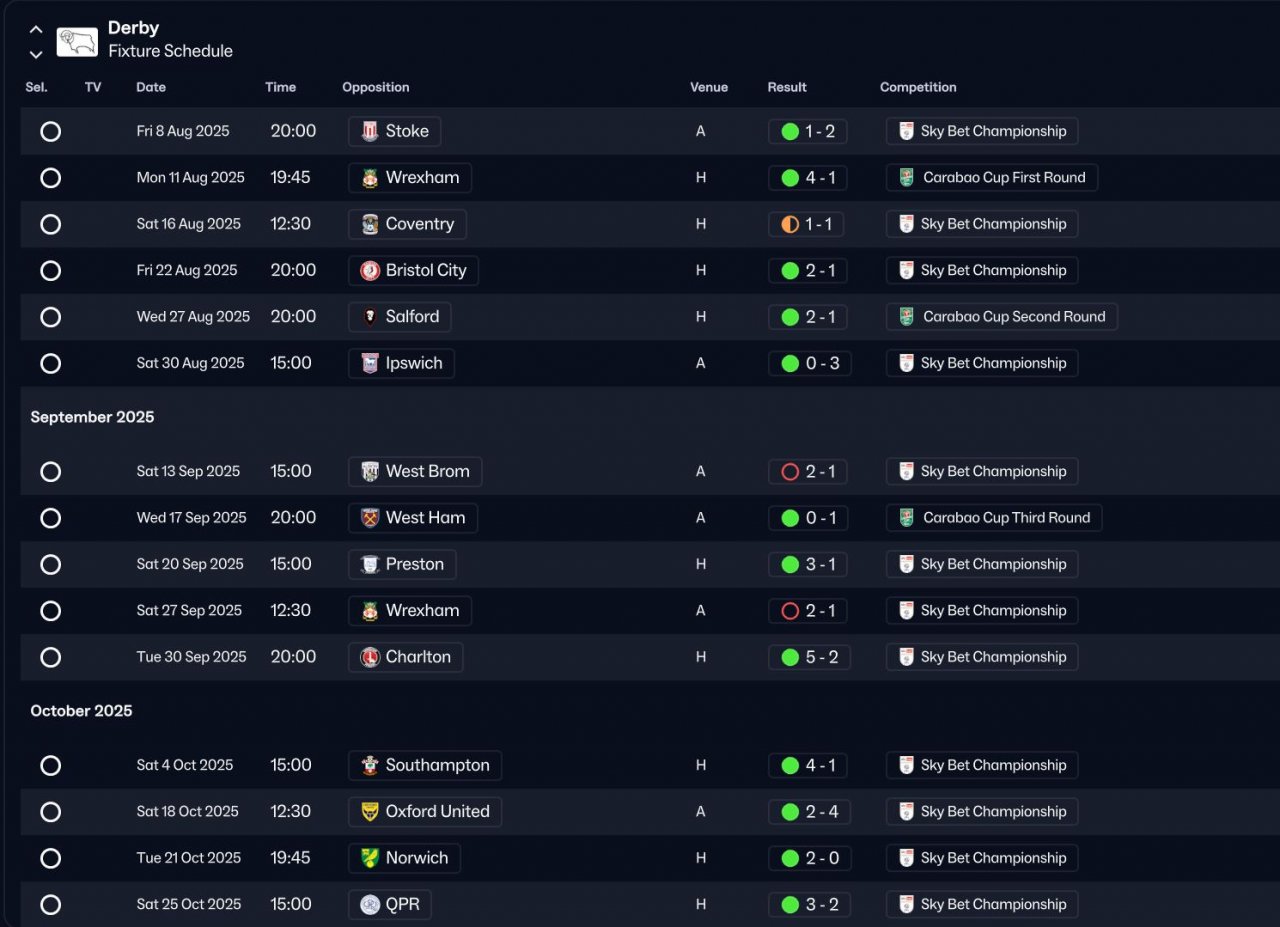1280x927 pixels.
Task: Click the Southampton club badge icon
Action: 370,766
